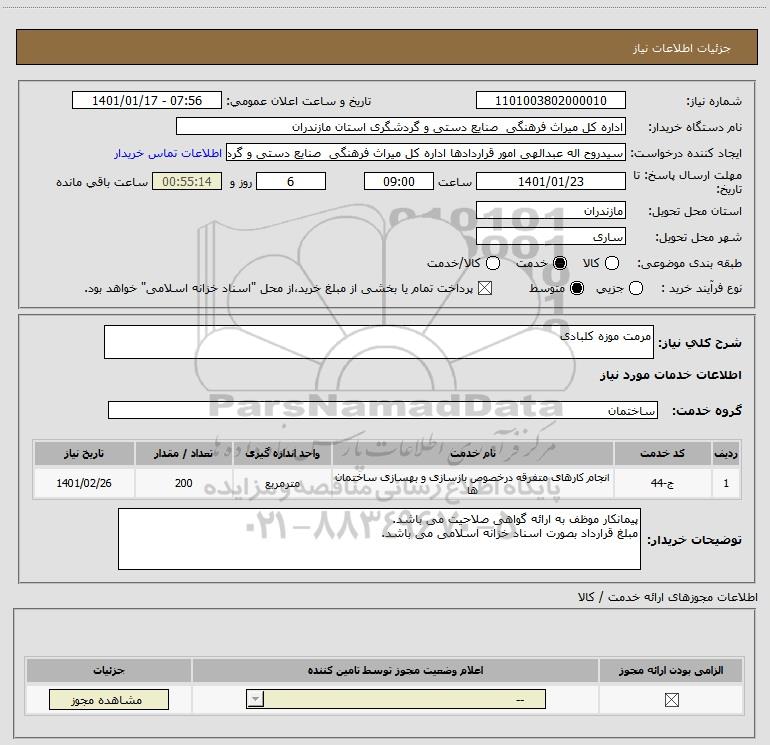
Task: Click the نام خدمت column header
Action: point(472,453)
